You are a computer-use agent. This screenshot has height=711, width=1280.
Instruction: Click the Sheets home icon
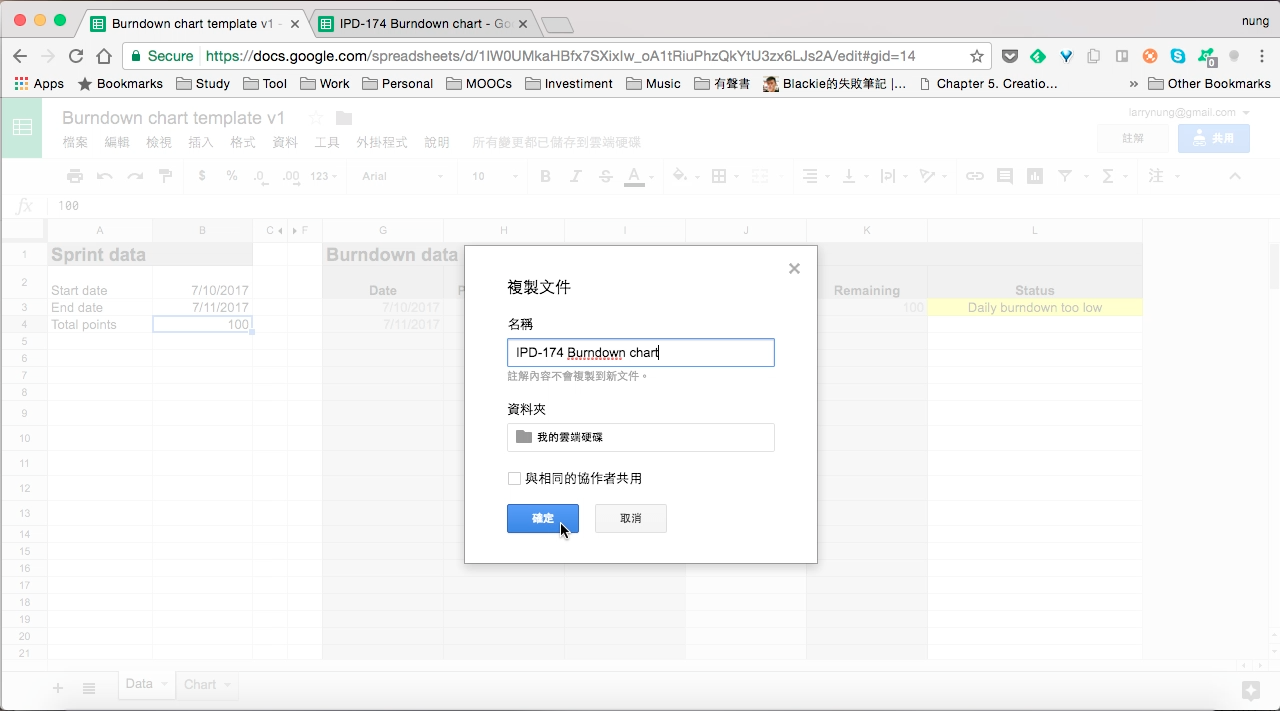point(21,127)
